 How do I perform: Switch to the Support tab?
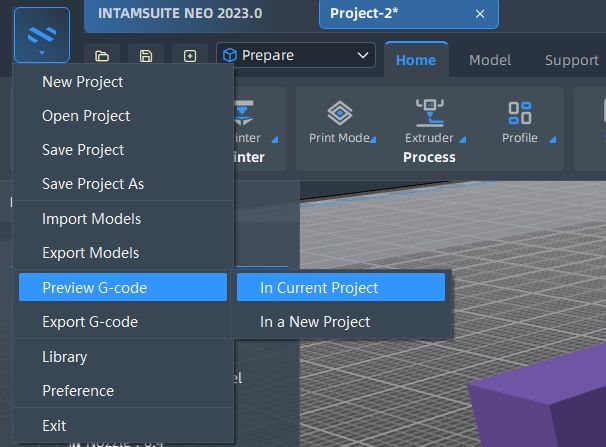click(x=572, y=60)
